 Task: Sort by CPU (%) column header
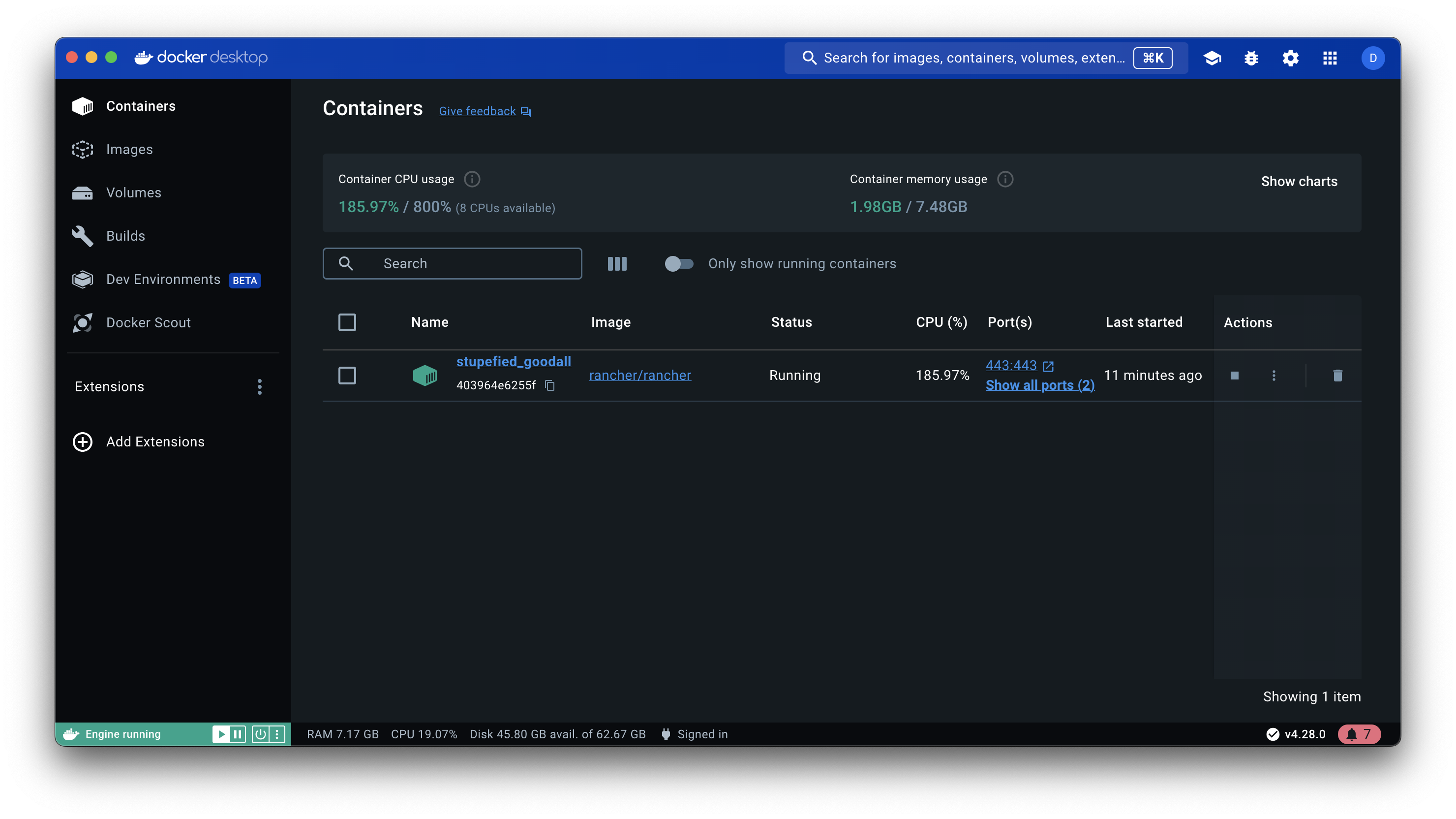(x=941, y=322)
